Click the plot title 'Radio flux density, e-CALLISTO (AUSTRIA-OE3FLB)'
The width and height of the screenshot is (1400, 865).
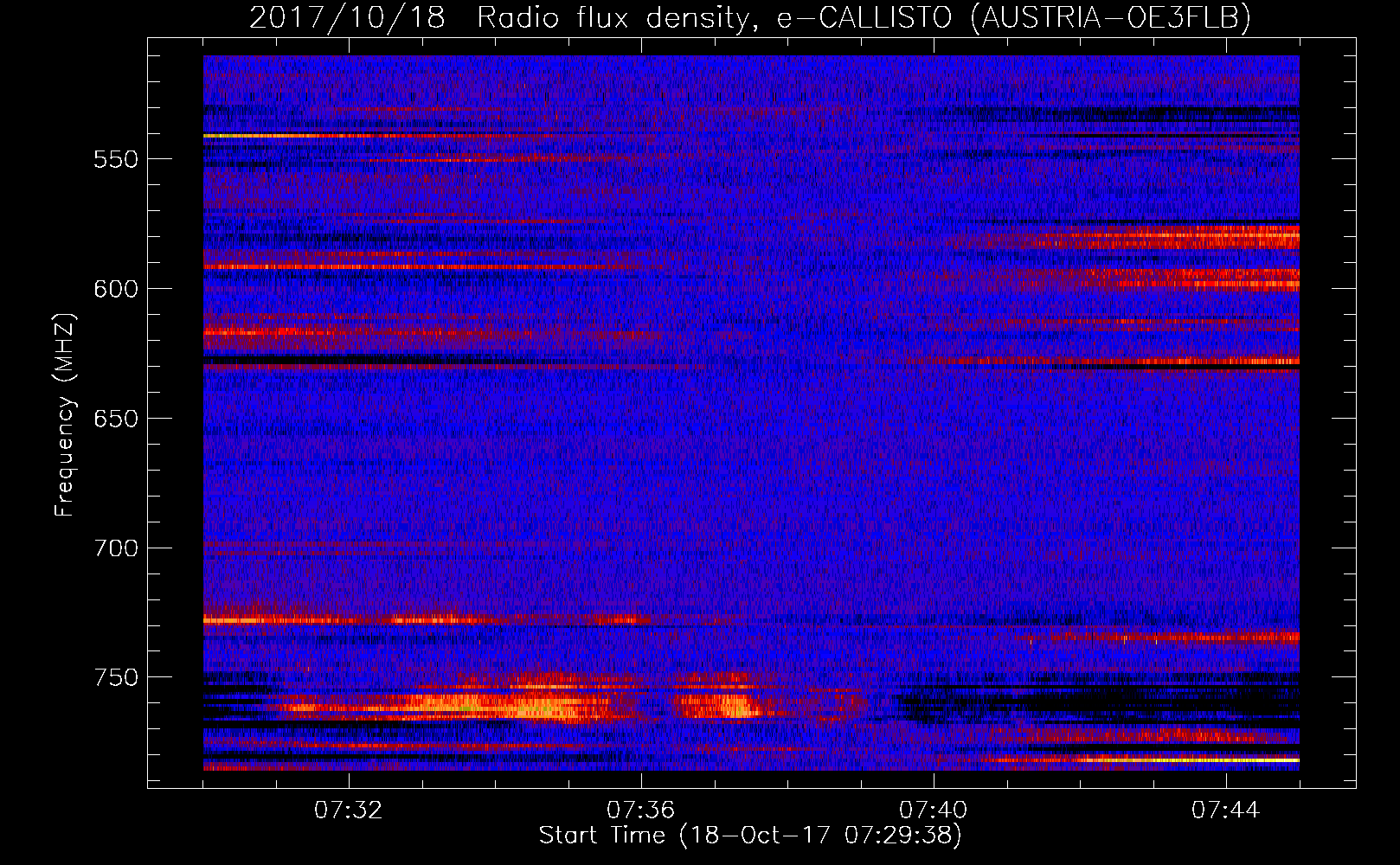coord(863,18)
